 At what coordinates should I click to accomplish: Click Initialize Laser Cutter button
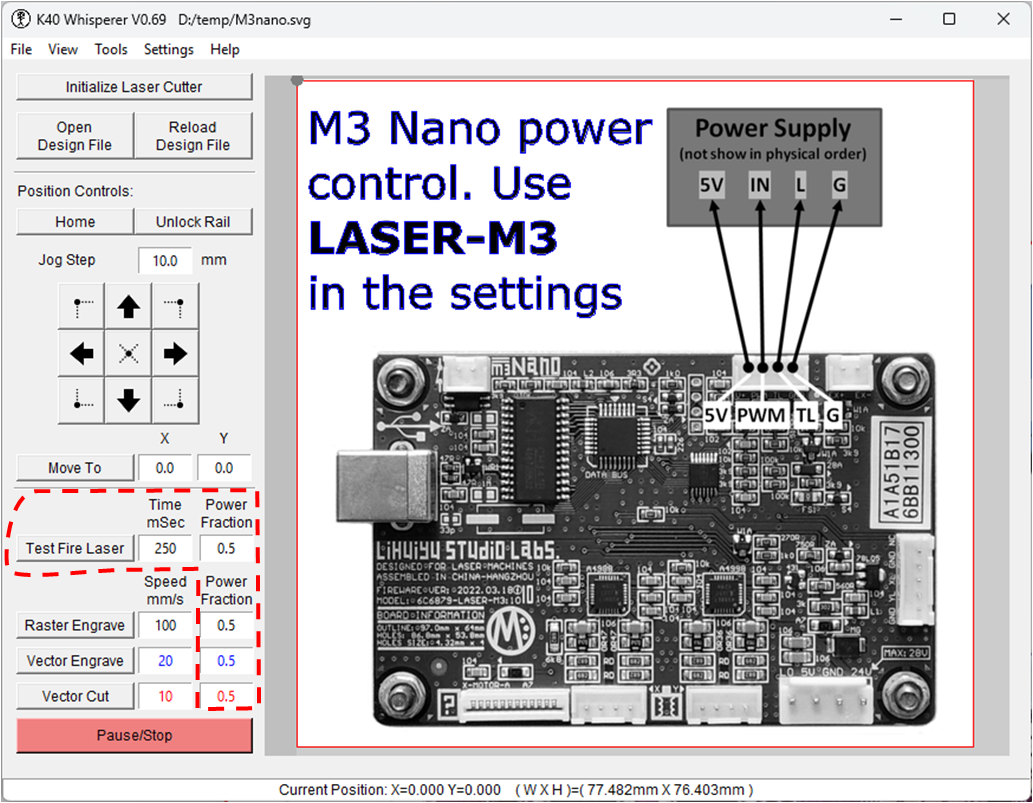[134, 87]
